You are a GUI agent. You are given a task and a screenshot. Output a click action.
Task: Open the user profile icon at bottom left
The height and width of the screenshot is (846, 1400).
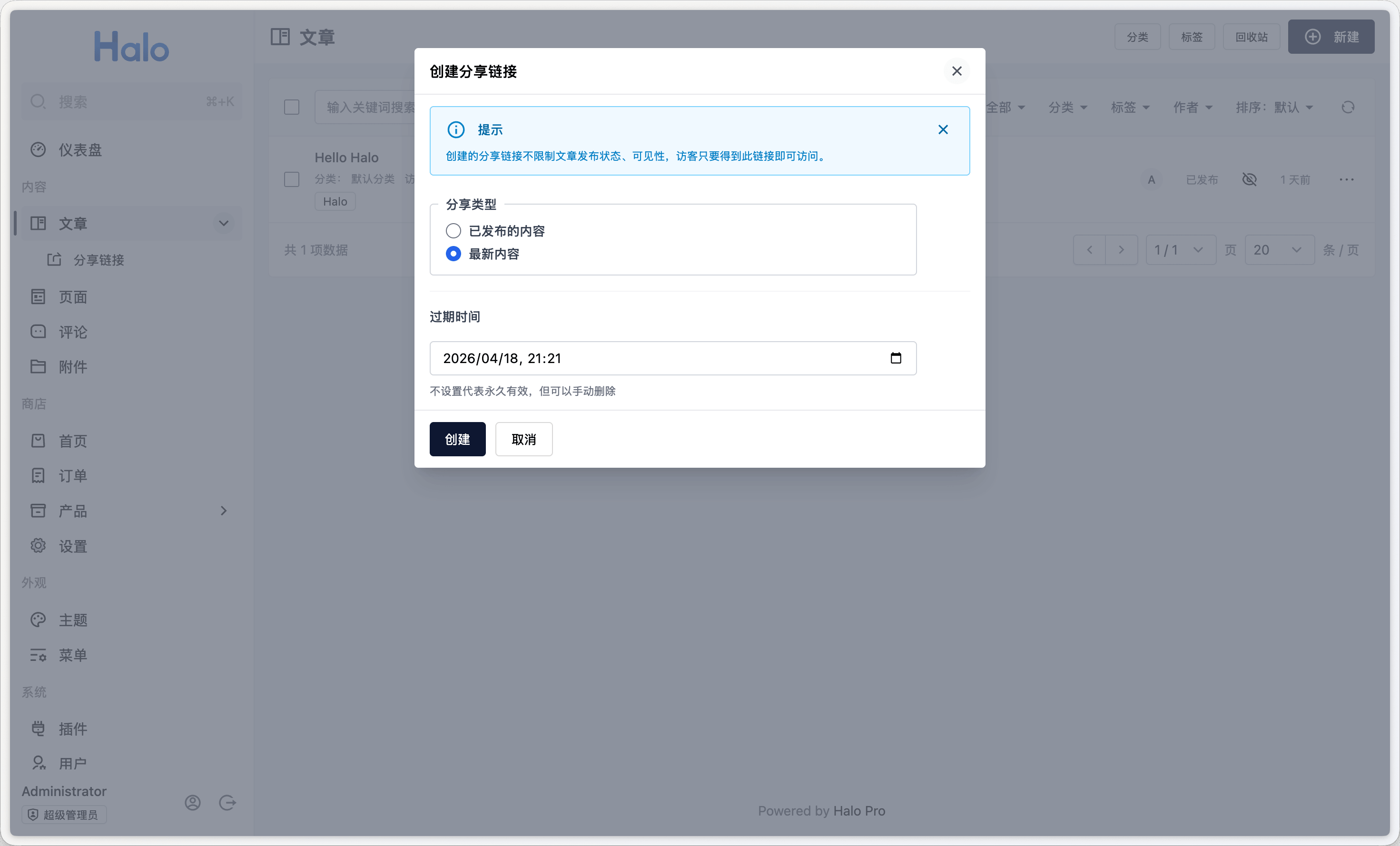pos(193,802)
